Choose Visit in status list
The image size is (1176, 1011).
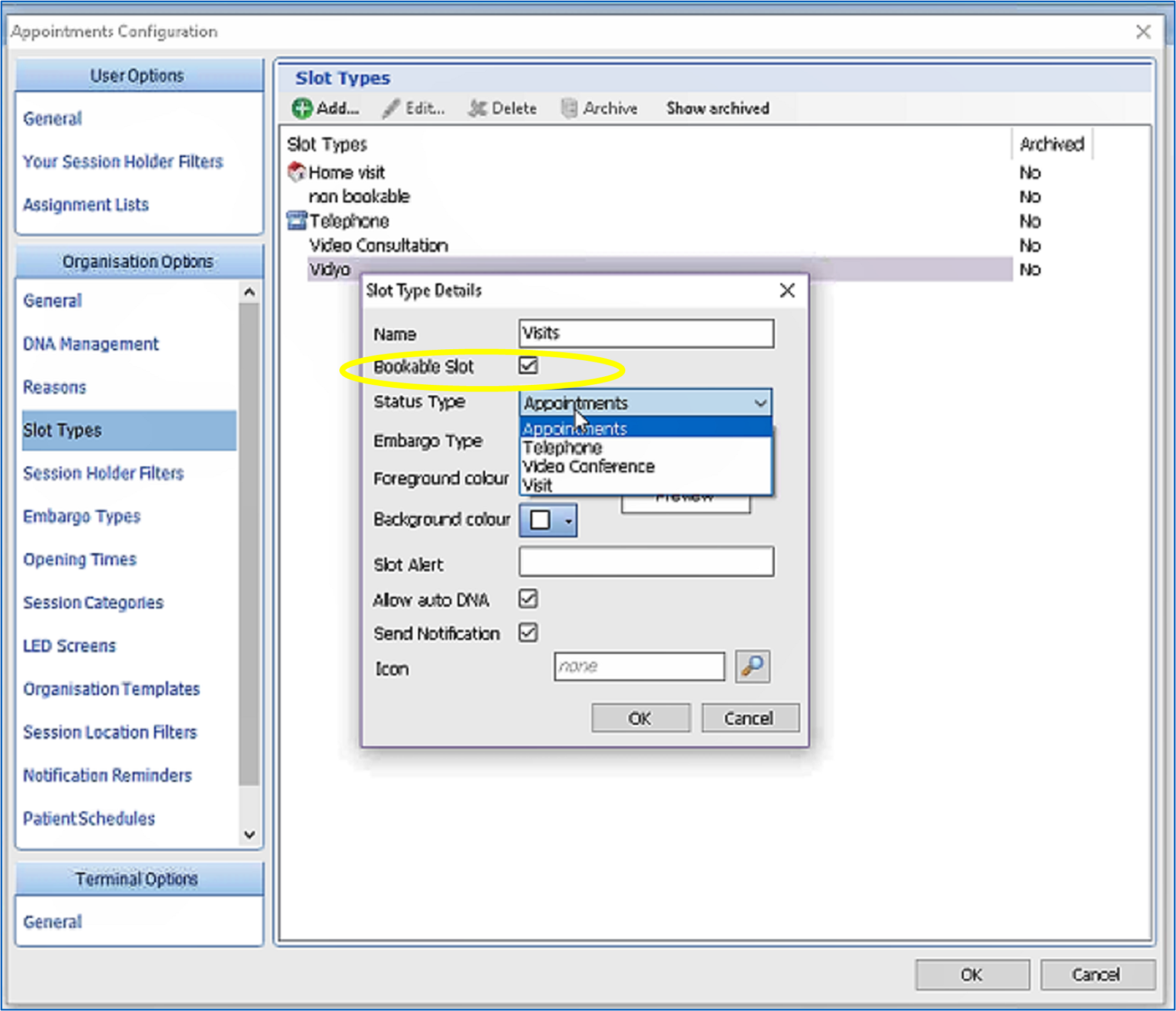[646, 485]
